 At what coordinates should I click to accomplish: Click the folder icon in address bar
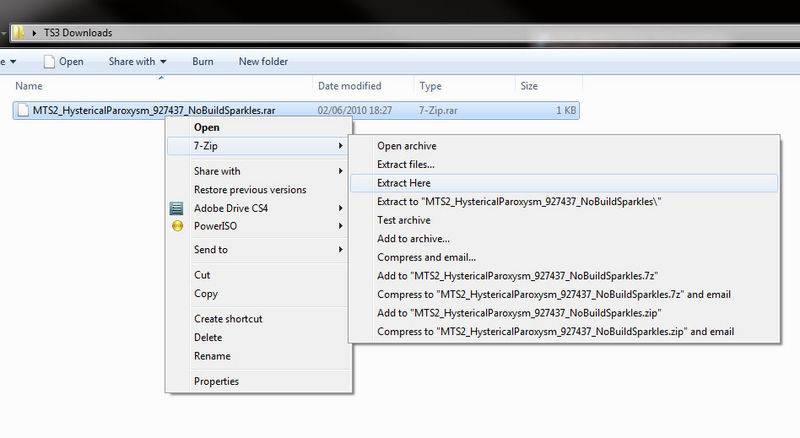click(18, 33)
